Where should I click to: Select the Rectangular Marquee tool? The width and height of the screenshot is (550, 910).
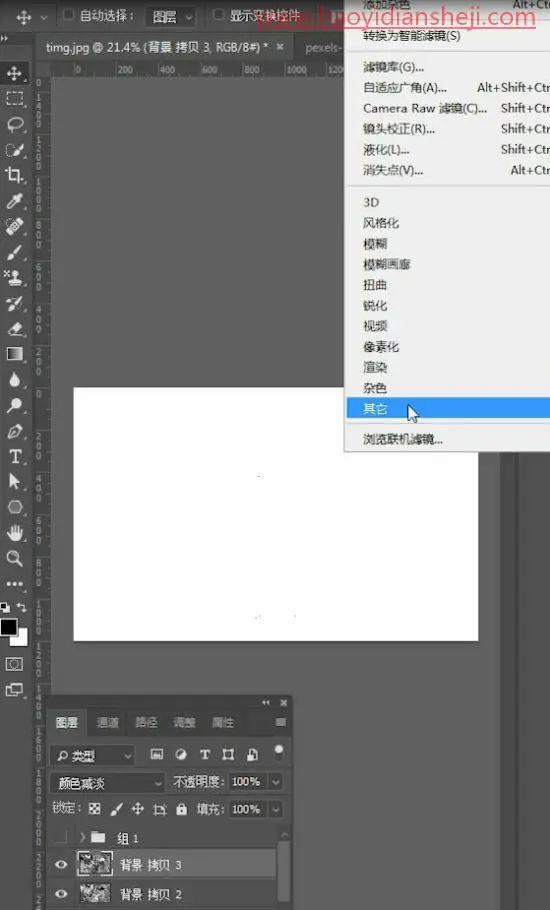click(15, 98)
